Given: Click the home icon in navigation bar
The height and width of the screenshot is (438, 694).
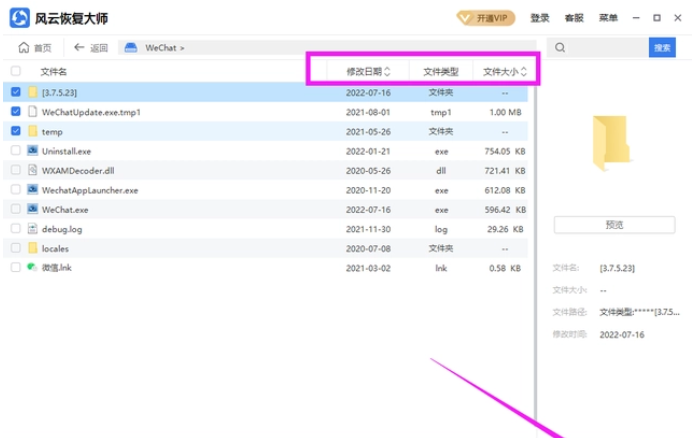Looking at the screenshot, I should click(x=24, y=47).
